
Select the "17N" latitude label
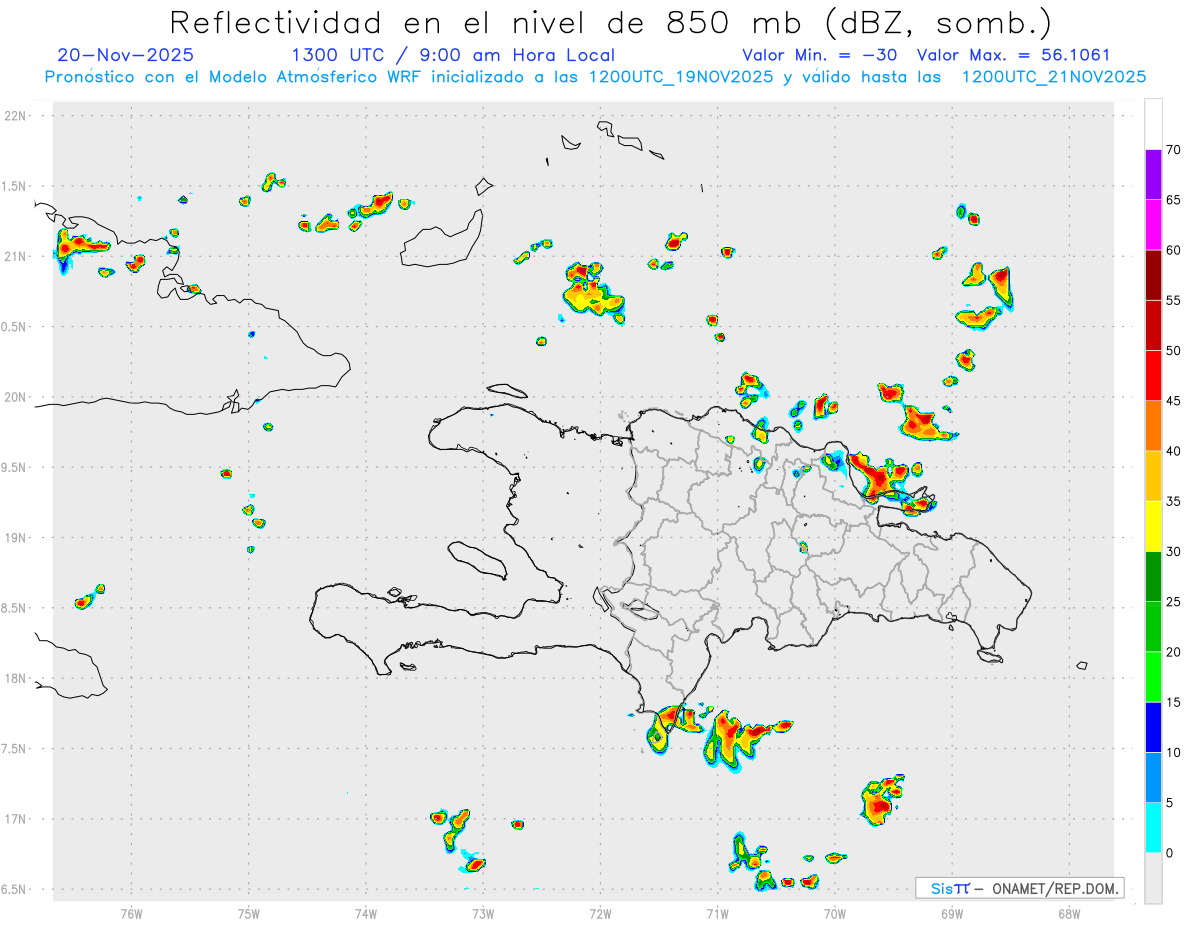[x=16, y=819]
